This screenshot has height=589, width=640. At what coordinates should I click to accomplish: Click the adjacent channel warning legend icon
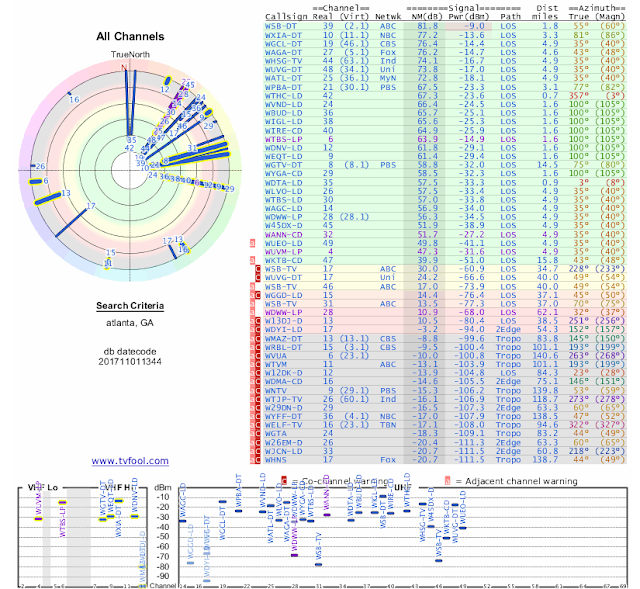[x=447, y=481]
